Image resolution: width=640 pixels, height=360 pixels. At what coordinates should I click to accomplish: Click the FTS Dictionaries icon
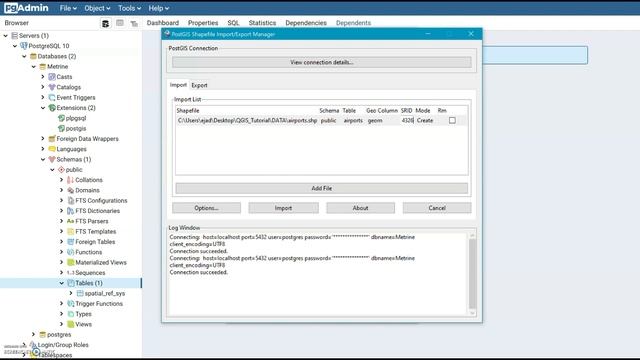click(71, 211)
